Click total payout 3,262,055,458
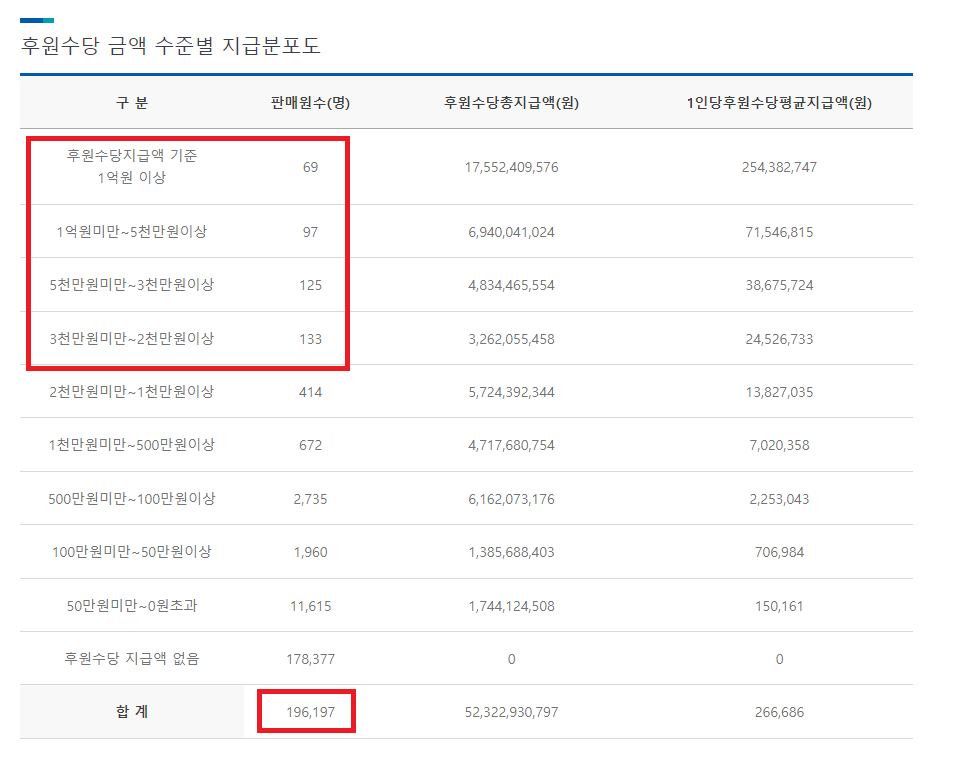The image size is (976, 757). tap(511, 339)
